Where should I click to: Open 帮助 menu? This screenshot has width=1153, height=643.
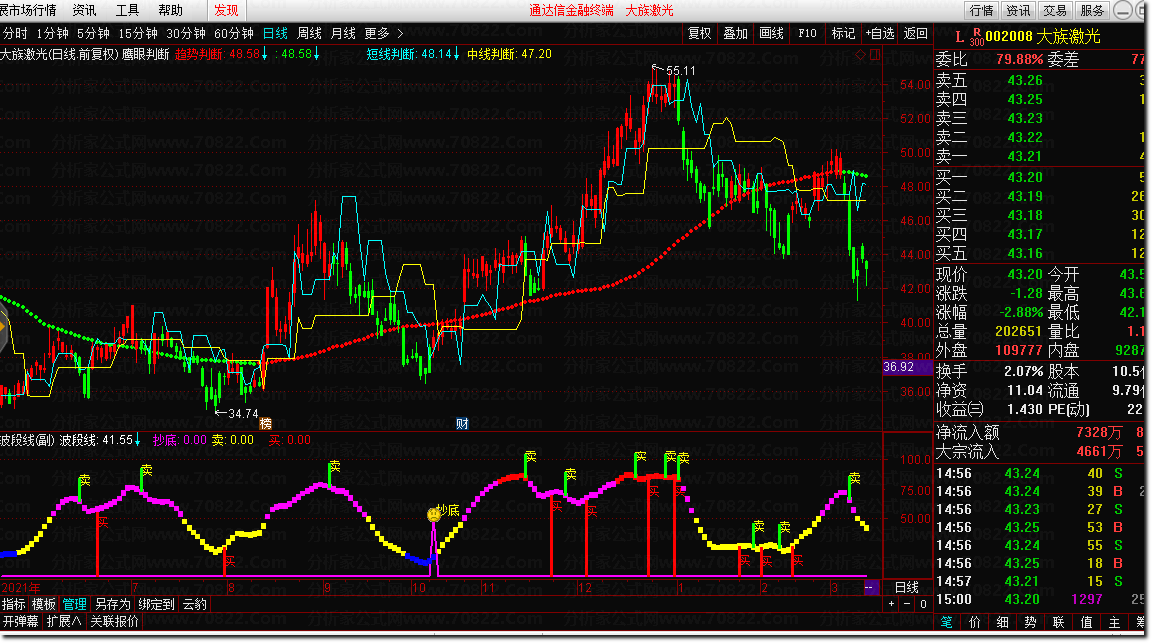coord(171,10)
